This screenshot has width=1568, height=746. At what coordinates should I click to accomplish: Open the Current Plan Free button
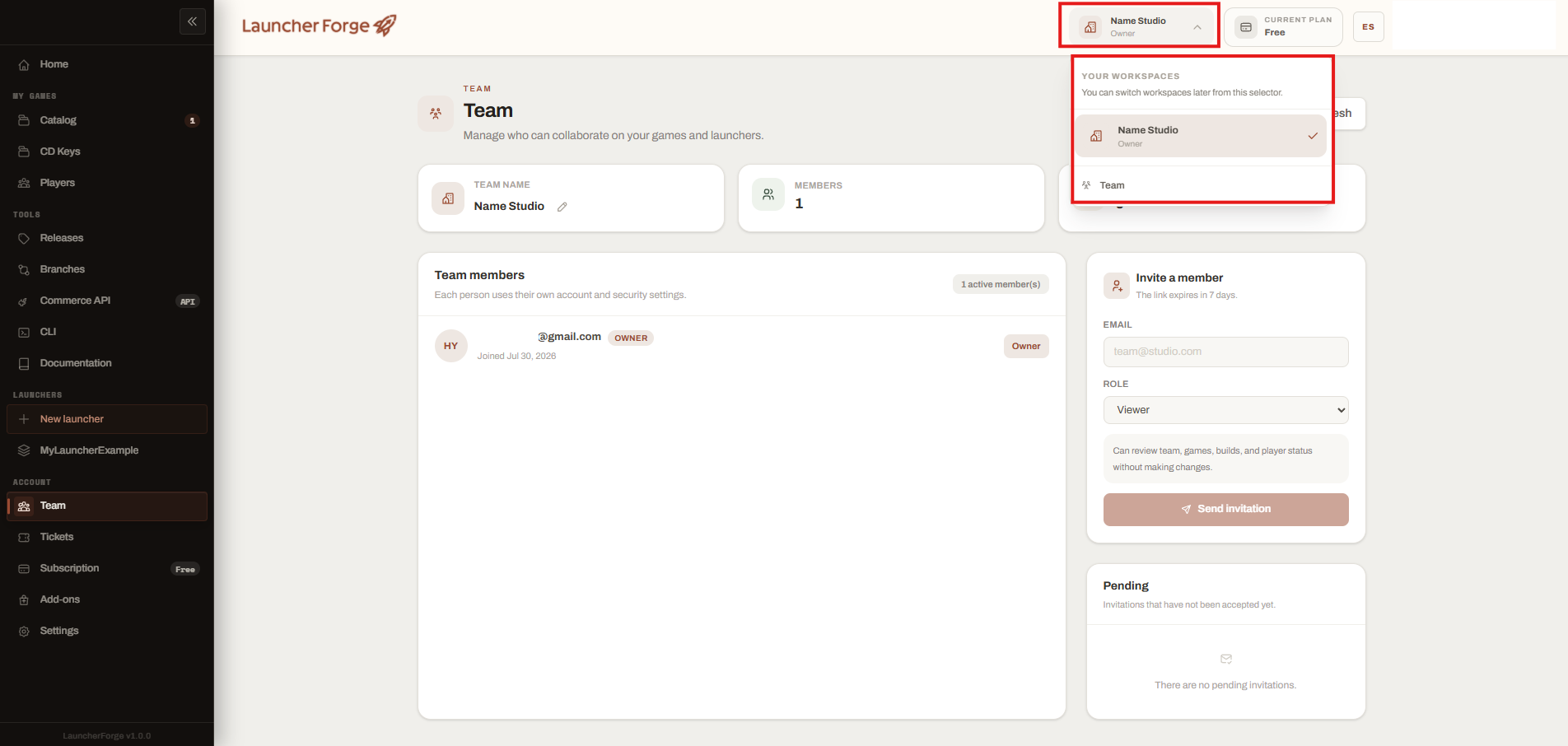[x=1283, y=27]
